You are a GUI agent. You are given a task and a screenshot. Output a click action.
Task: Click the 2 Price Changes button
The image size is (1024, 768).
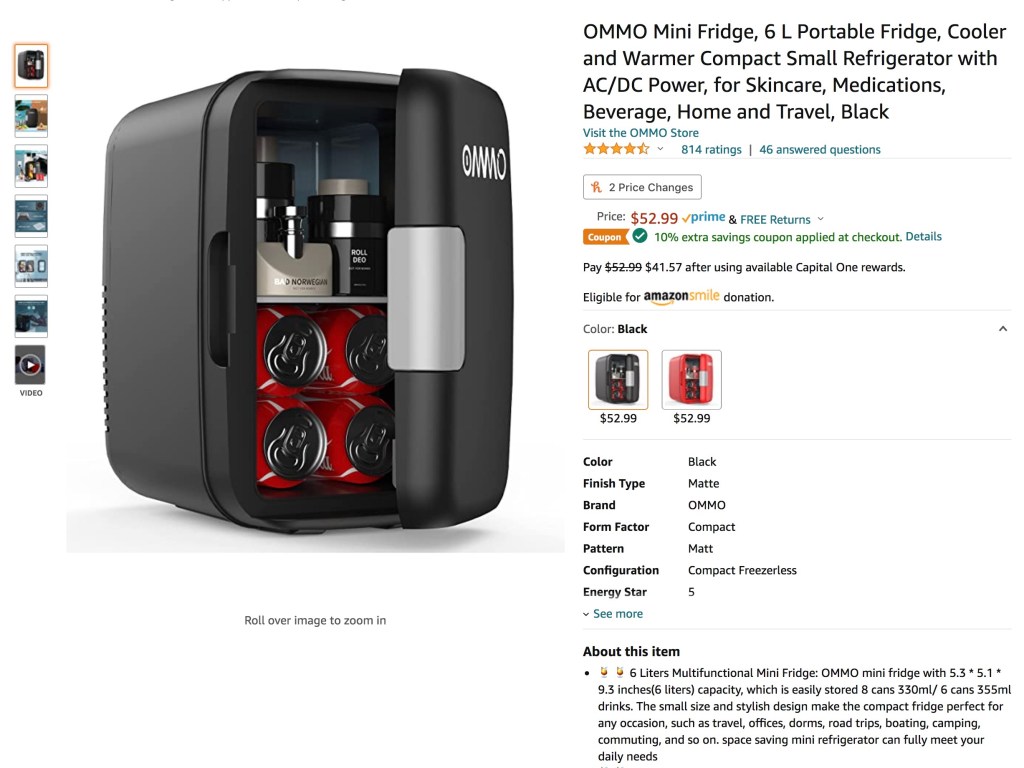point(642,187)
